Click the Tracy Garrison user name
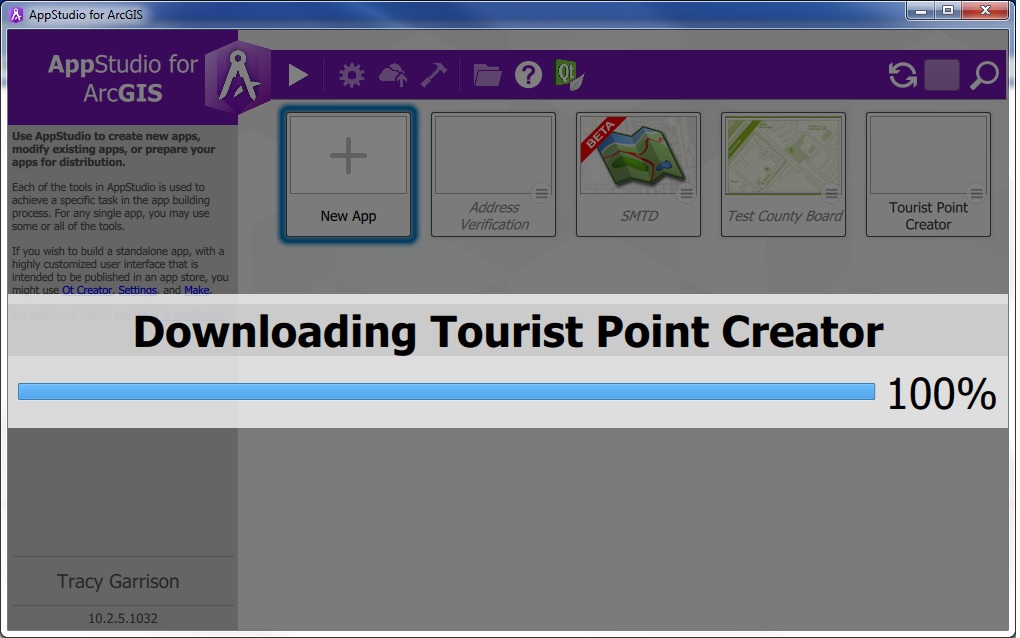The image size is (1020, 638). (x=118, y=581)
